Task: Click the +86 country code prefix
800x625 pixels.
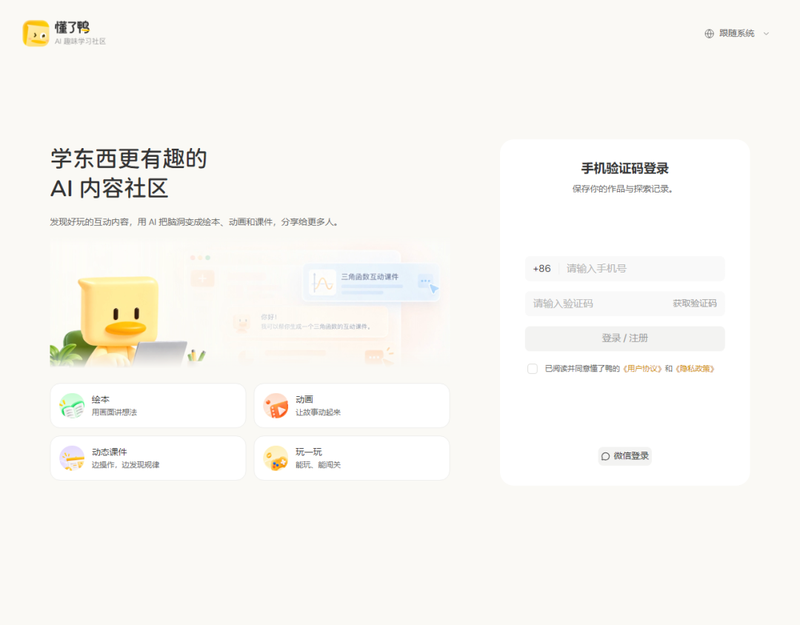Action: click(542, 269)
